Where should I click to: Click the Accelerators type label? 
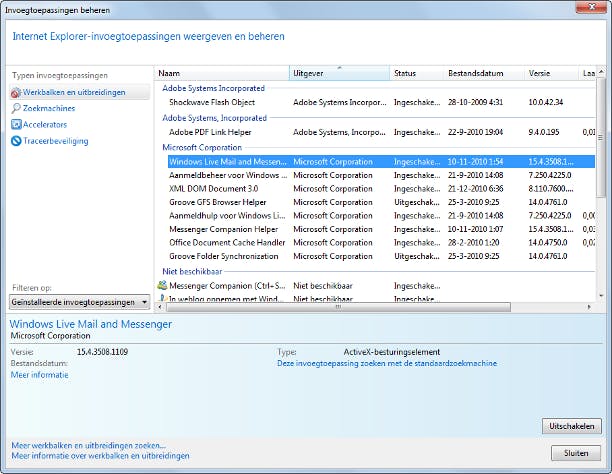45,125
